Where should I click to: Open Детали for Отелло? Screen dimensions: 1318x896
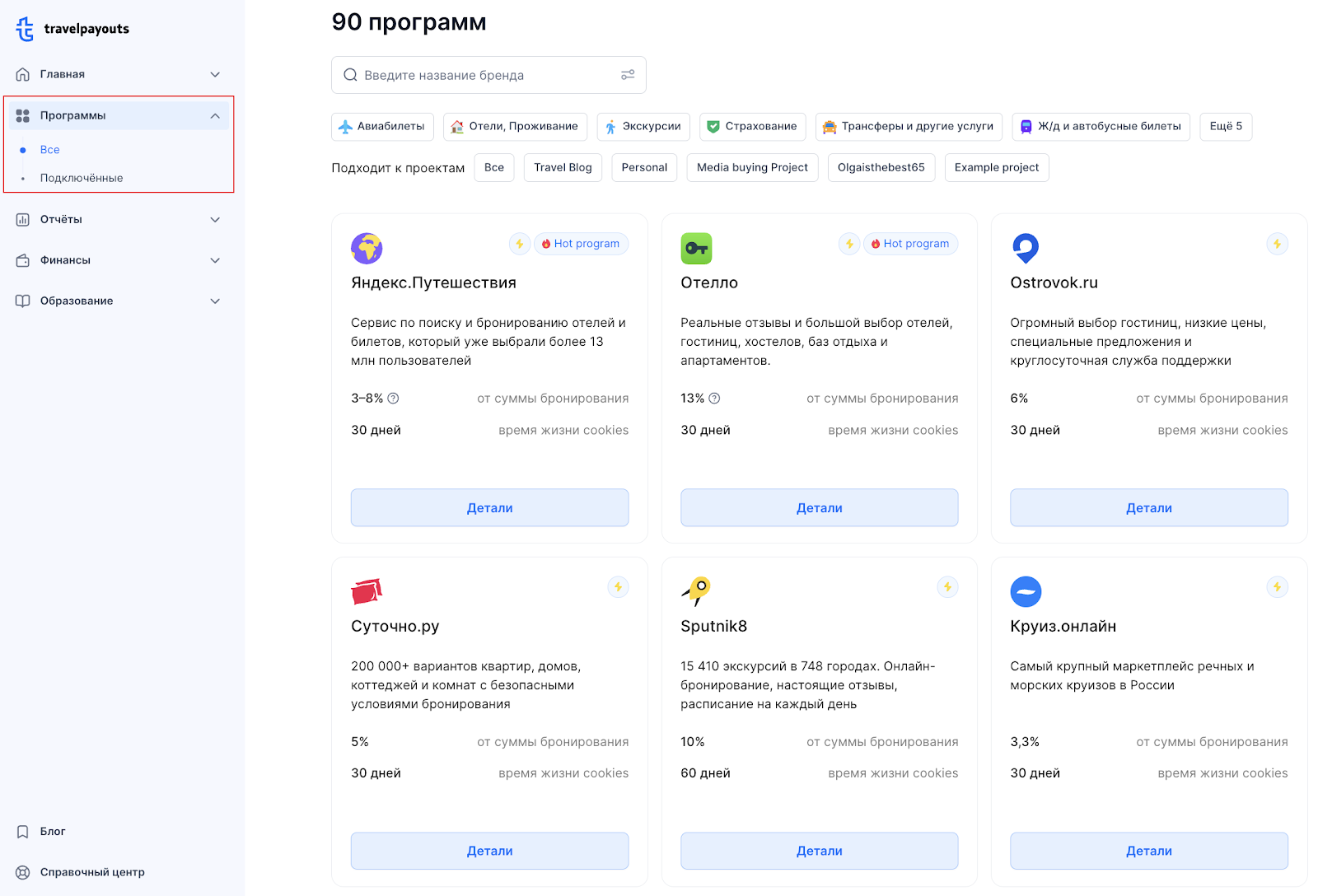[820, 508]
